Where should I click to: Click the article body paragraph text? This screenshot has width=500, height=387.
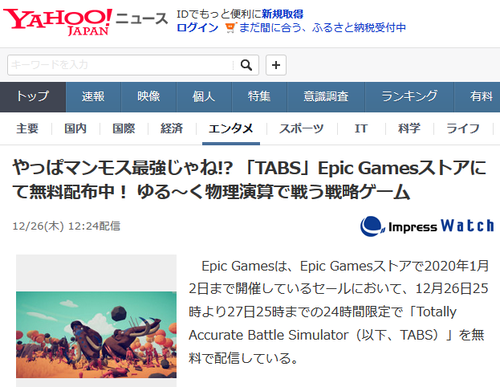pos(338,312)
